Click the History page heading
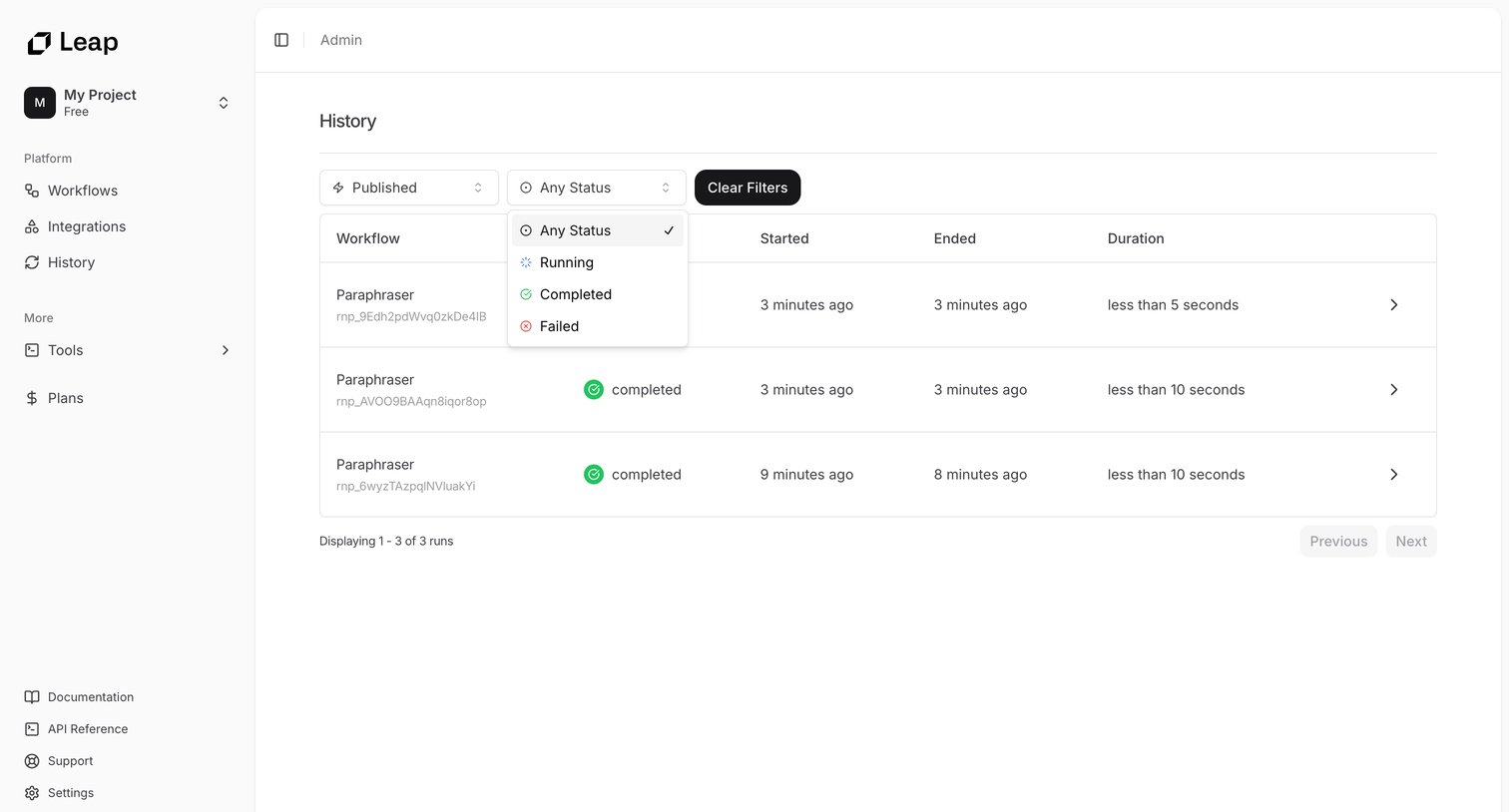Screen dimensions: 1509x812 point(347,122)
